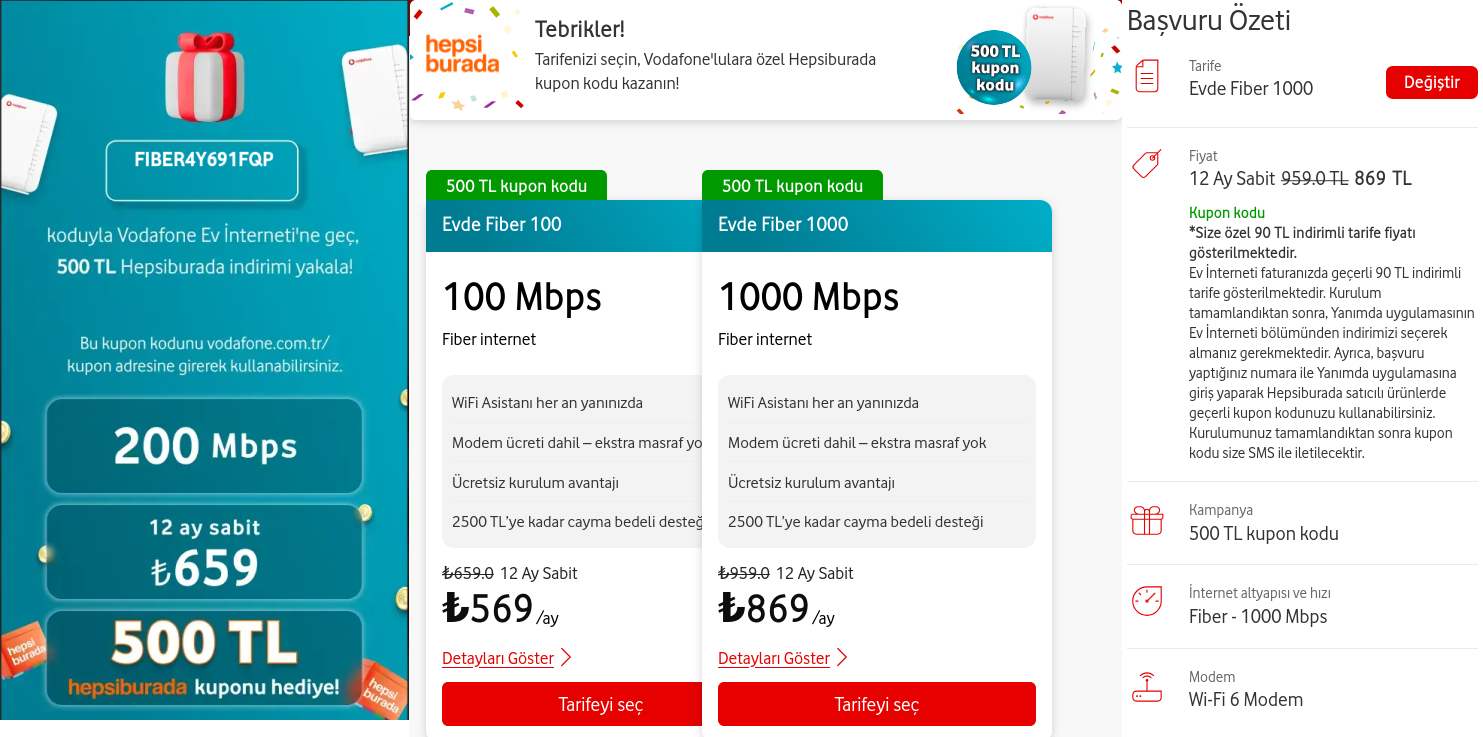1483x737 pixels.
Task: Click the internet speed gauge icon
Action: point(1147,601)
